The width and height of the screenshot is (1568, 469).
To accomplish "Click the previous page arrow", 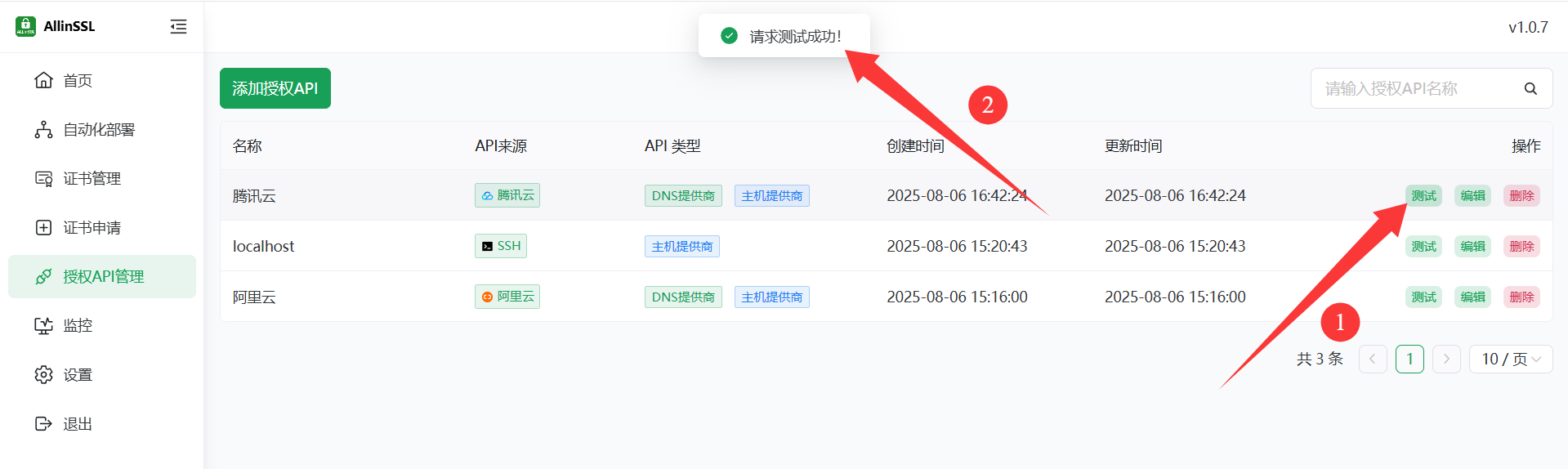I will (1373, 360).
